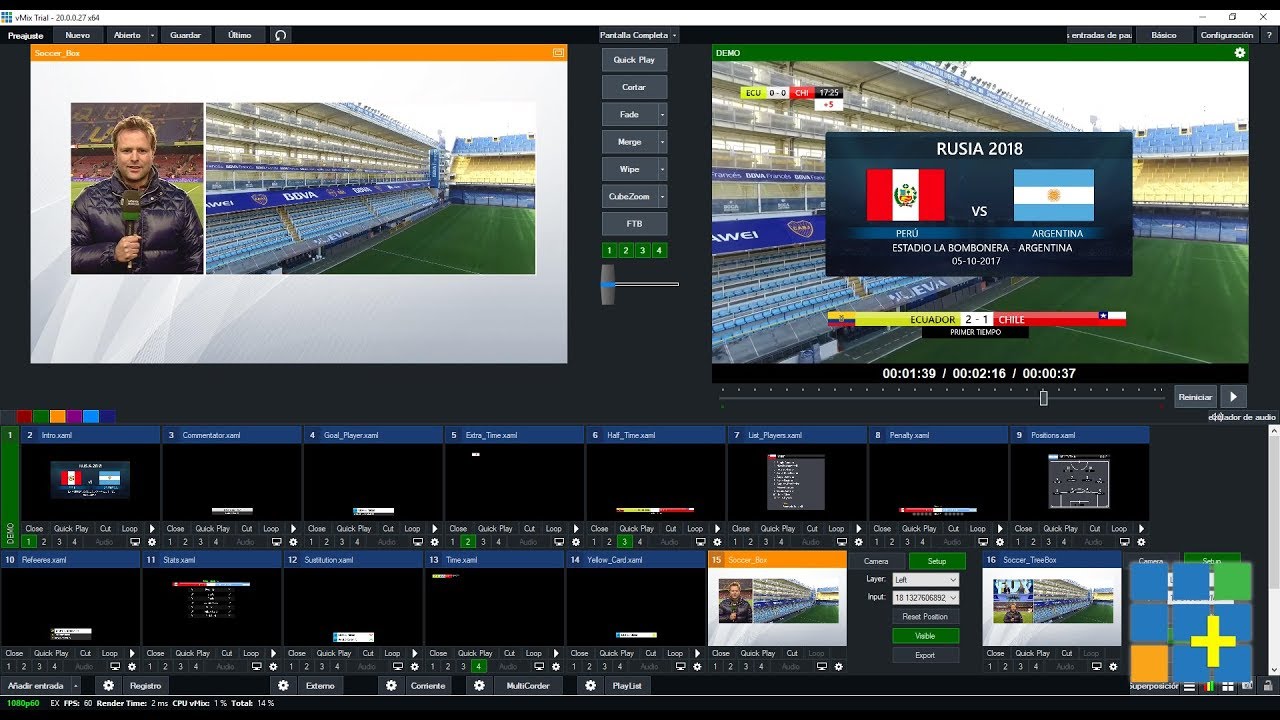Click the Soccer_Box preview window icon

558,52
